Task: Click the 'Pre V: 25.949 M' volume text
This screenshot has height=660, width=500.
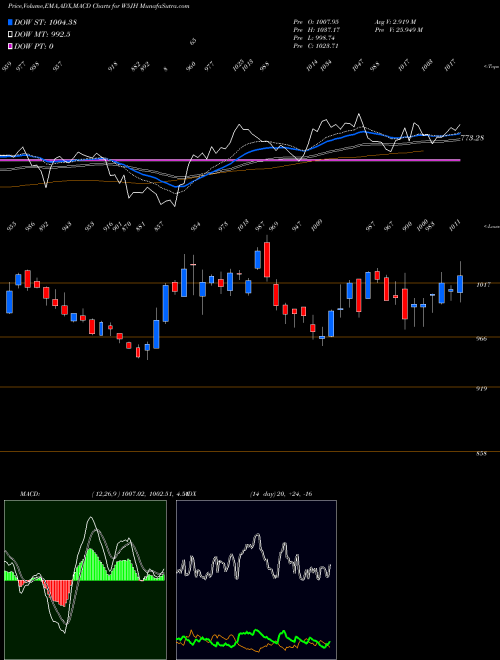Action: click(398, 29)
